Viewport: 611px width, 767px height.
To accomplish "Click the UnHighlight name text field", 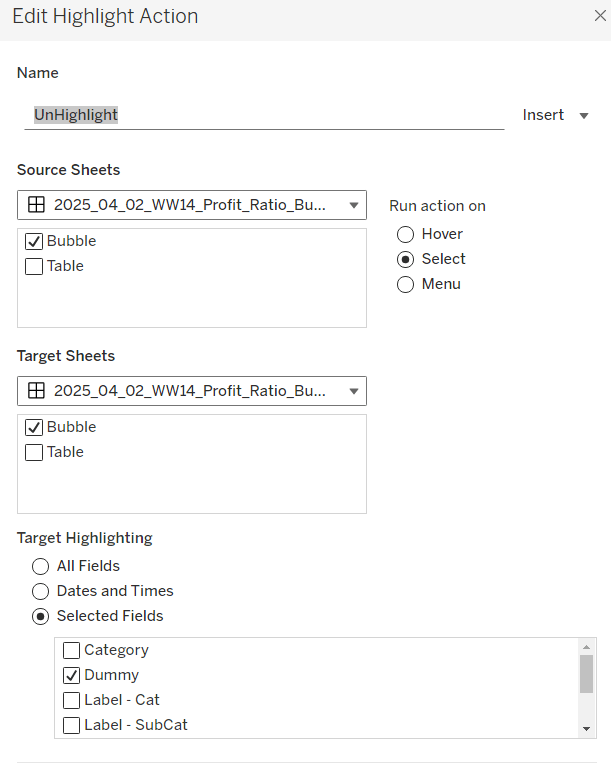I will (264, 115).
